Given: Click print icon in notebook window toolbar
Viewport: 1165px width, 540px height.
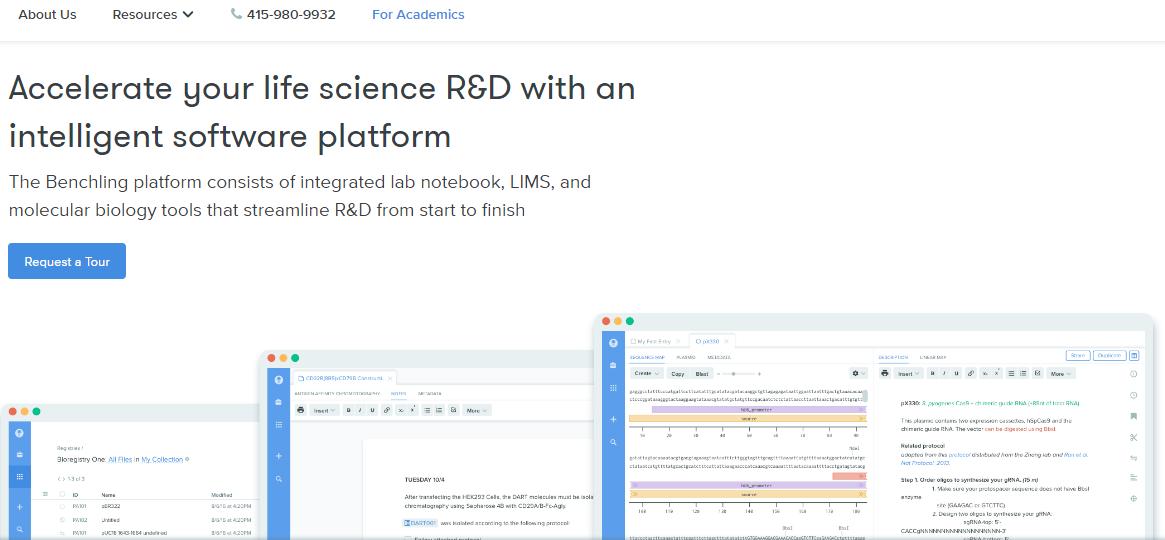Looking at the screenshot, I should click(x=300, y=410).
